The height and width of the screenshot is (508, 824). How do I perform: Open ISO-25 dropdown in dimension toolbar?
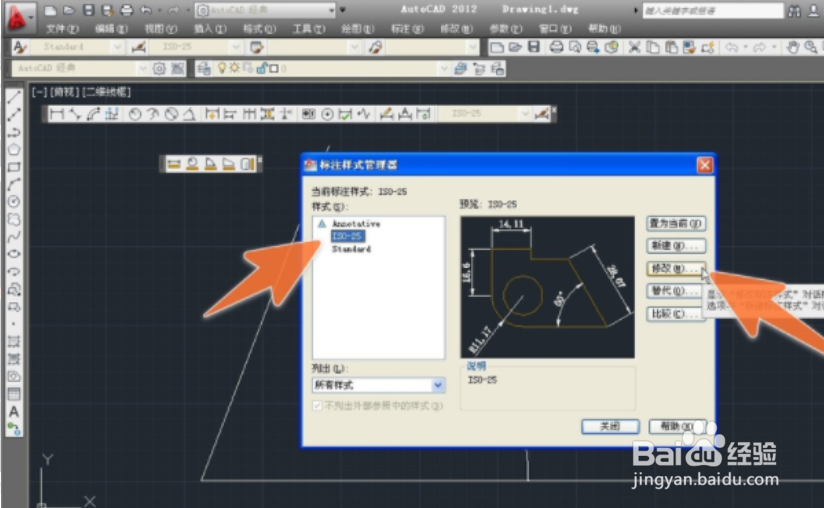click(x=524, y=113)
